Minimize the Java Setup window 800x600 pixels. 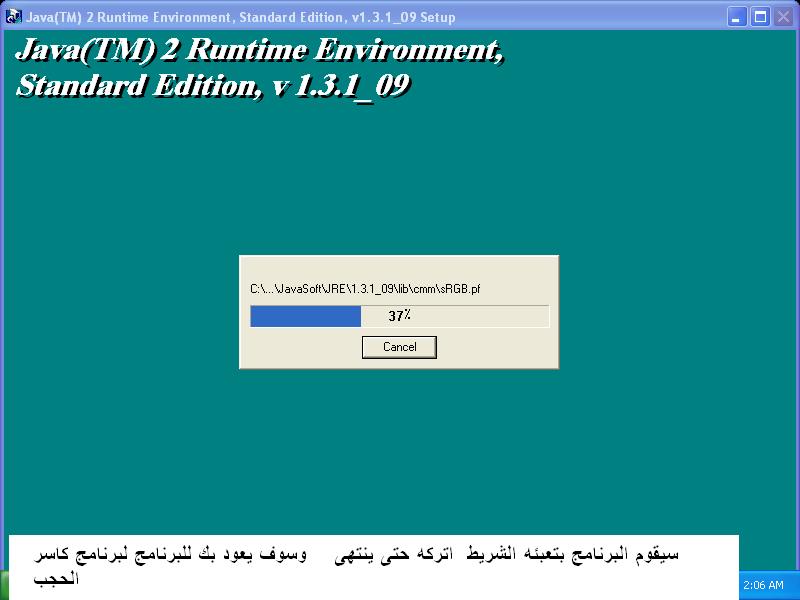coord(736,17)
